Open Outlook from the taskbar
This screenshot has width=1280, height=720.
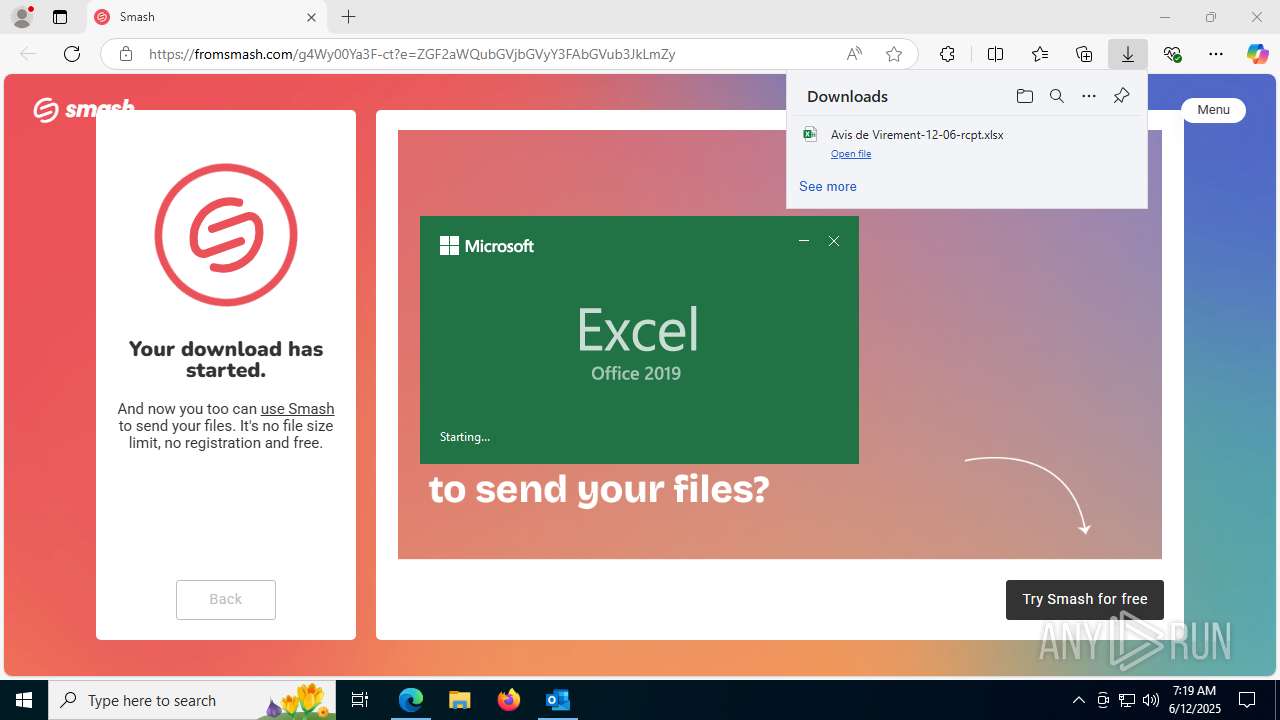tap(557, 700)
